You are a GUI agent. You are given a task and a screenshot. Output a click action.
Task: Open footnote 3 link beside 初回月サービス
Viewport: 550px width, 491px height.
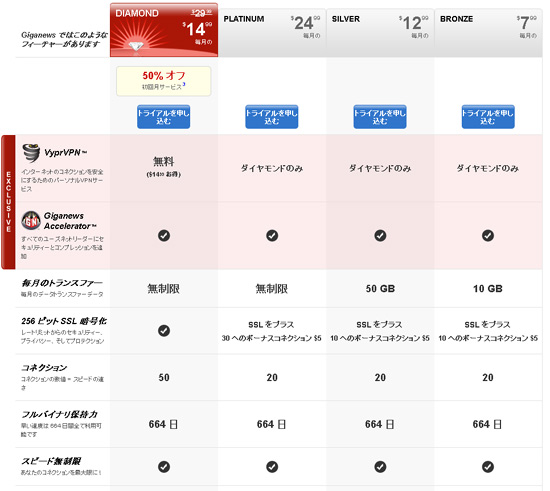[184, 85]
